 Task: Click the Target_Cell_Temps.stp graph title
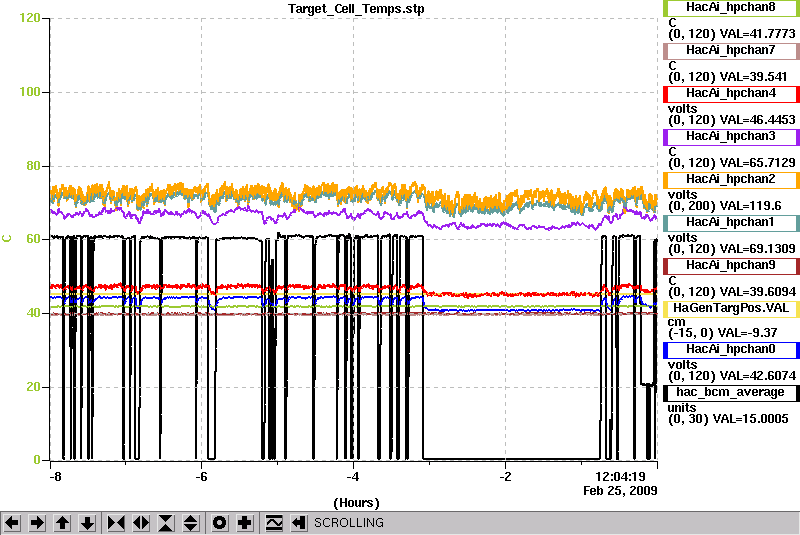pos(356,9)
